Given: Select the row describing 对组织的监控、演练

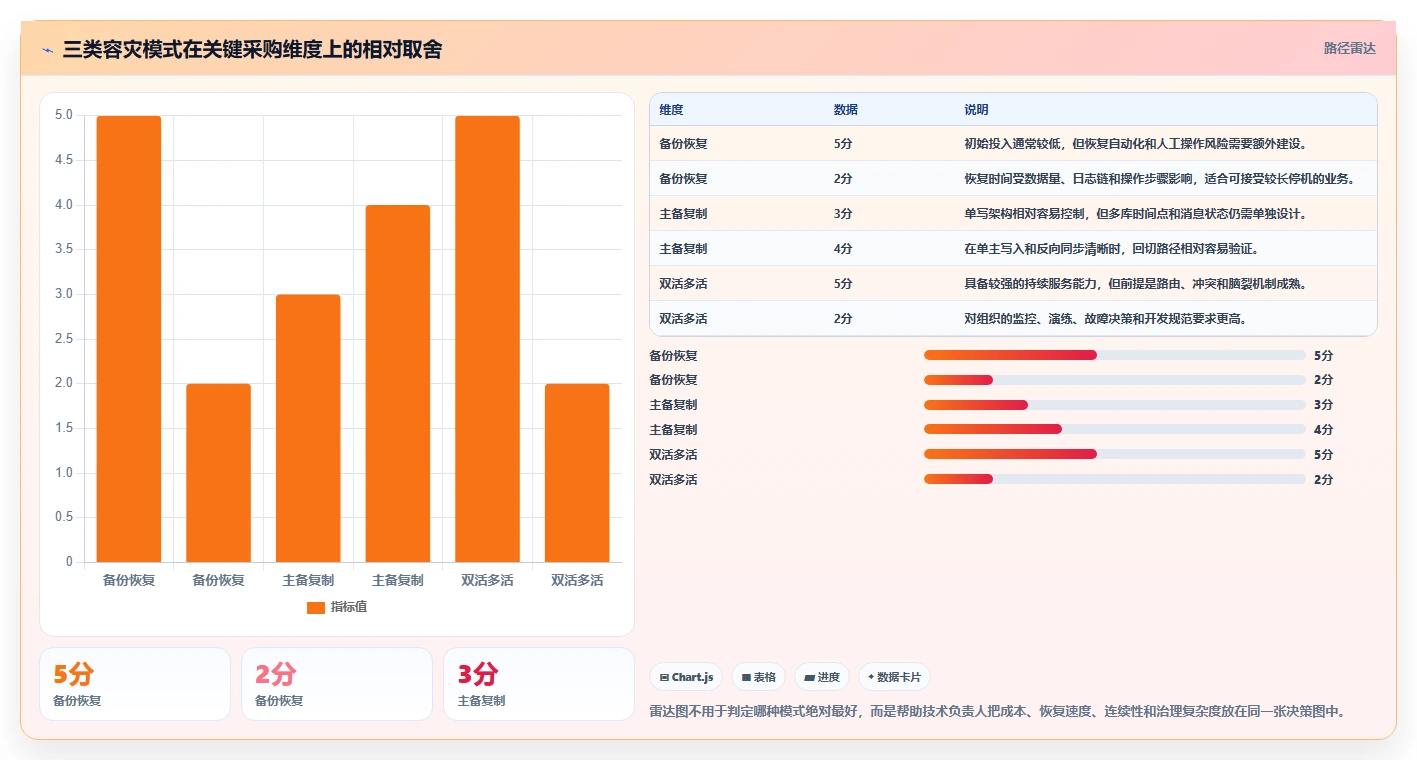Looking at the screenshot, I should point(1013,319).
